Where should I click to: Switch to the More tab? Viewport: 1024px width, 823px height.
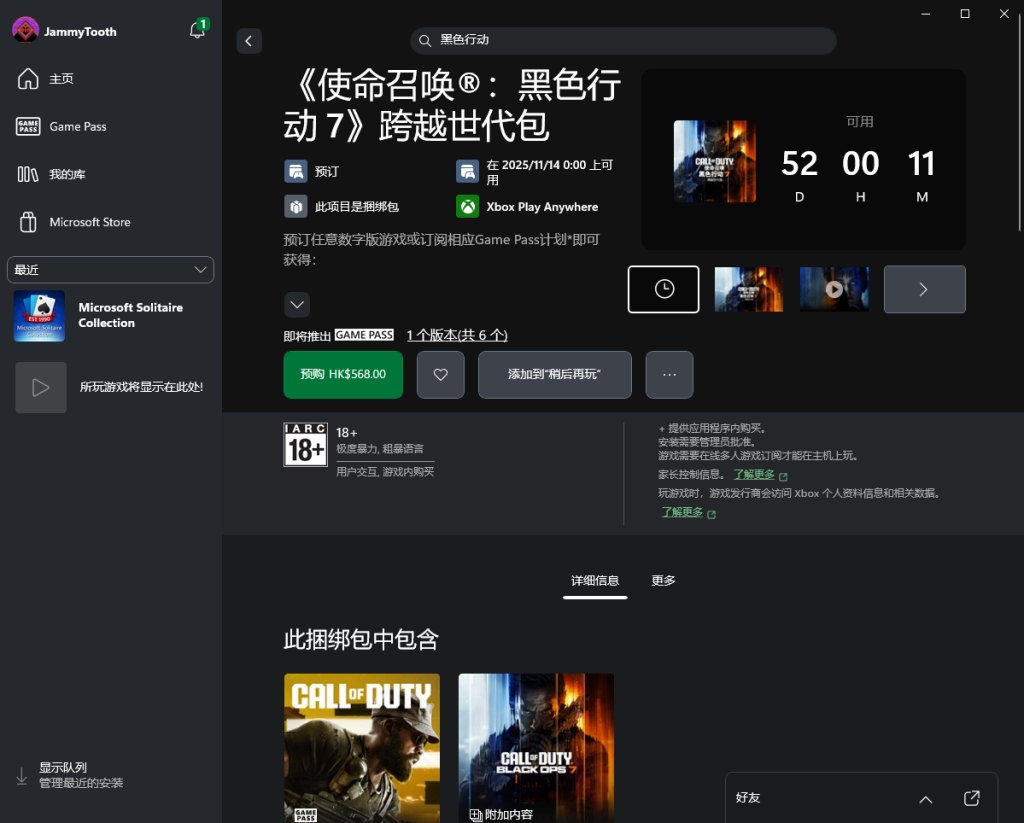pos(663,581)
